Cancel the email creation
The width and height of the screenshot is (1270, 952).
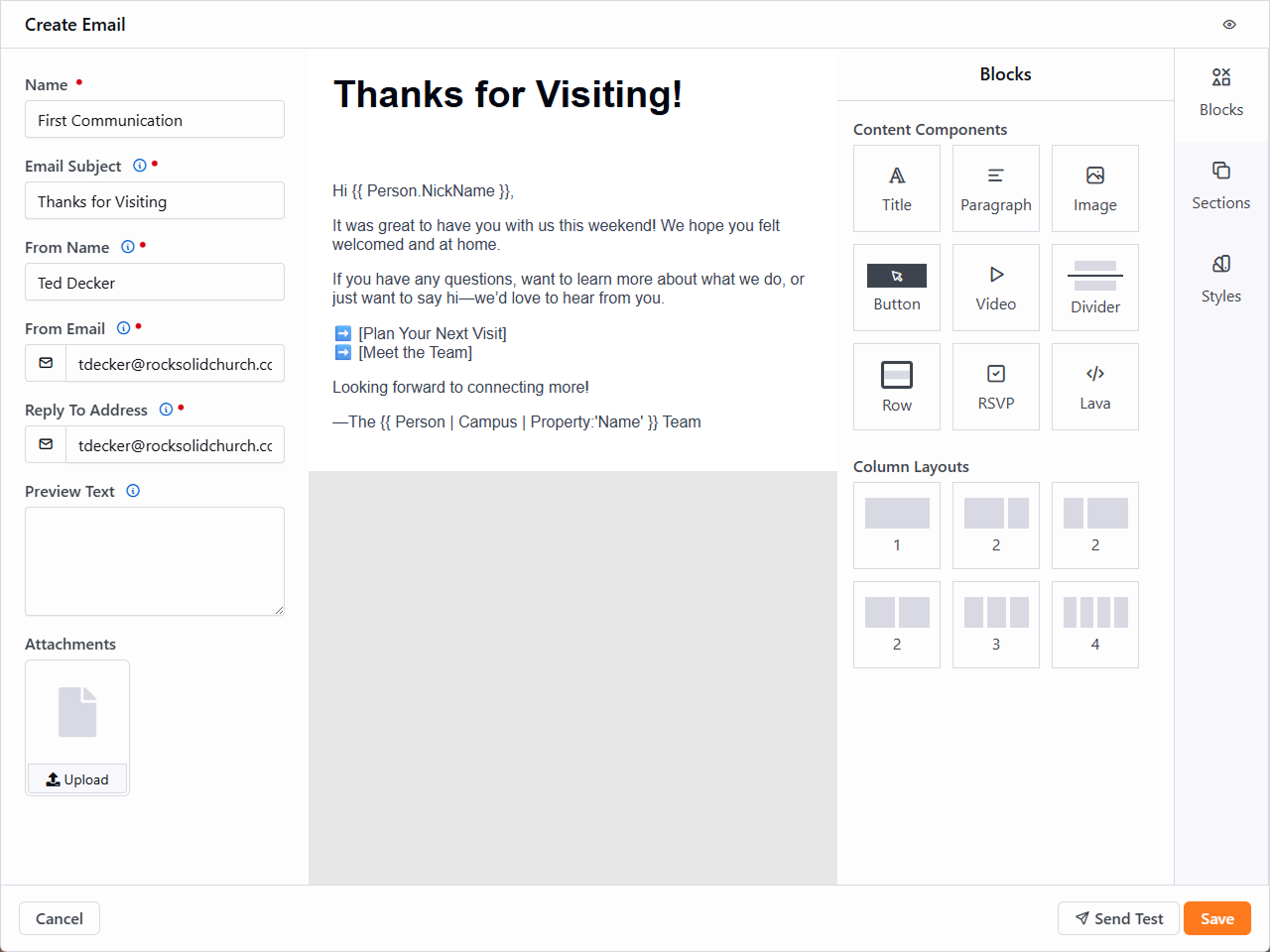click(x=60, y=918)
